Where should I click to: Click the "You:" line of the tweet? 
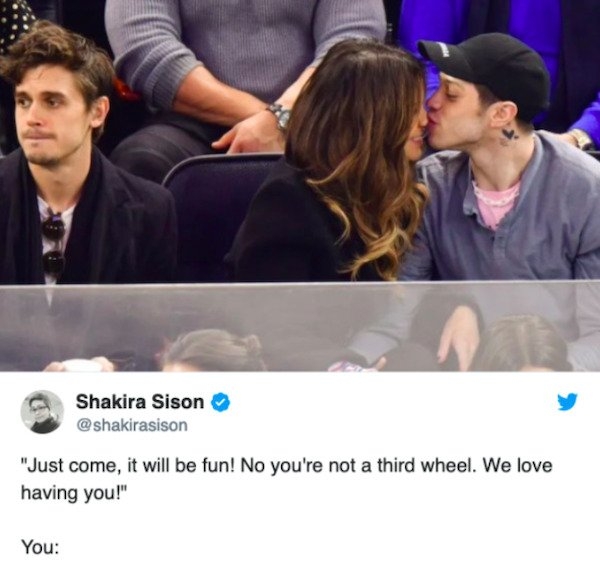click(x=40, y=547)
